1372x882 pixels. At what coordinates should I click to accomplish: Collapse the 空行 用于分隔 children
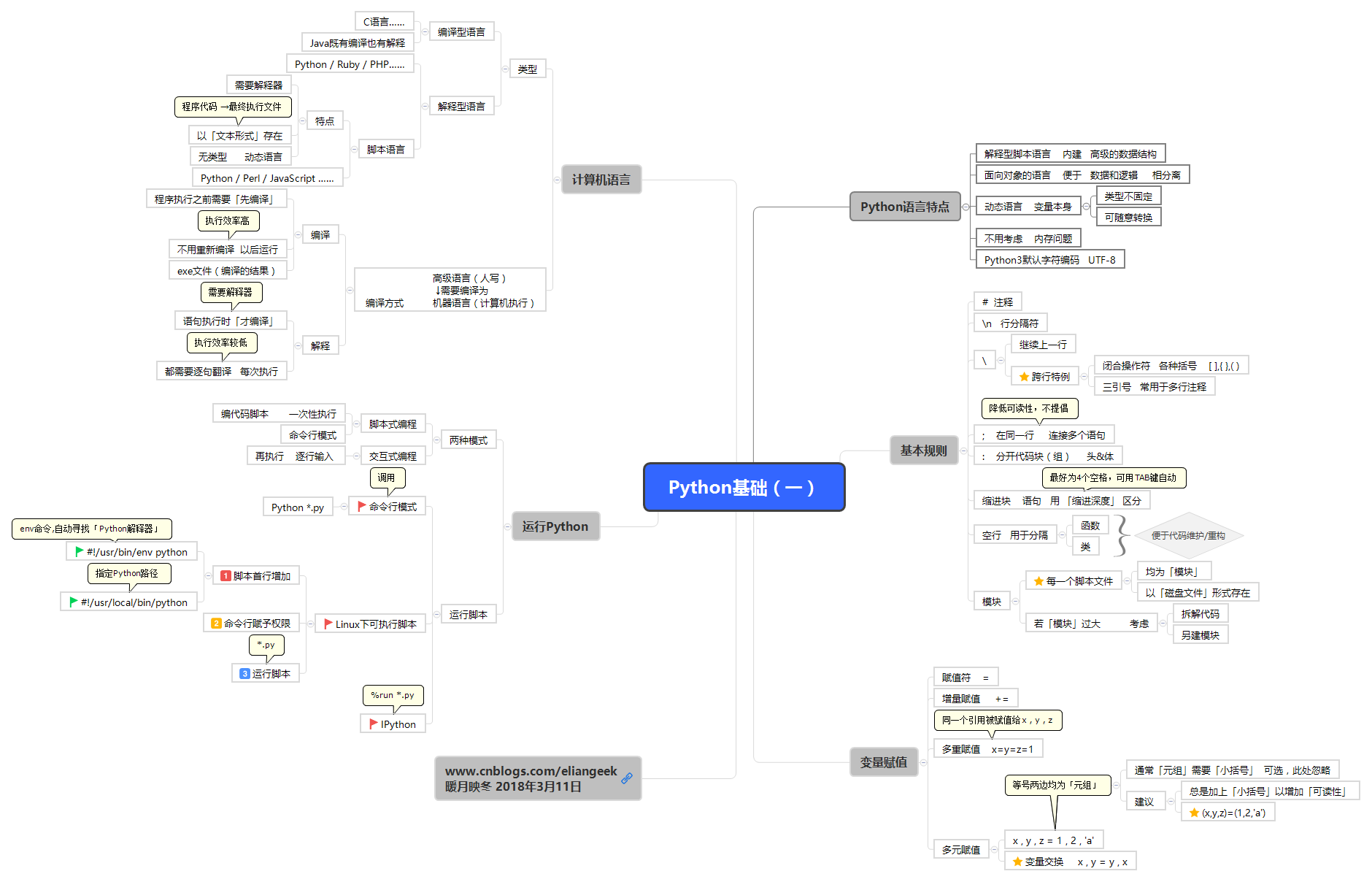1062,535
